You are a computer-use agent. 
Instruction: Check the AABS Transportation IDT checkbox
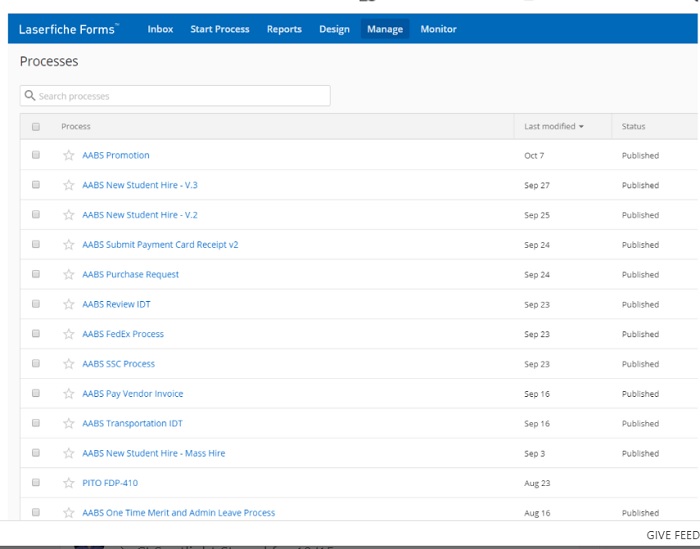(36, 423)
